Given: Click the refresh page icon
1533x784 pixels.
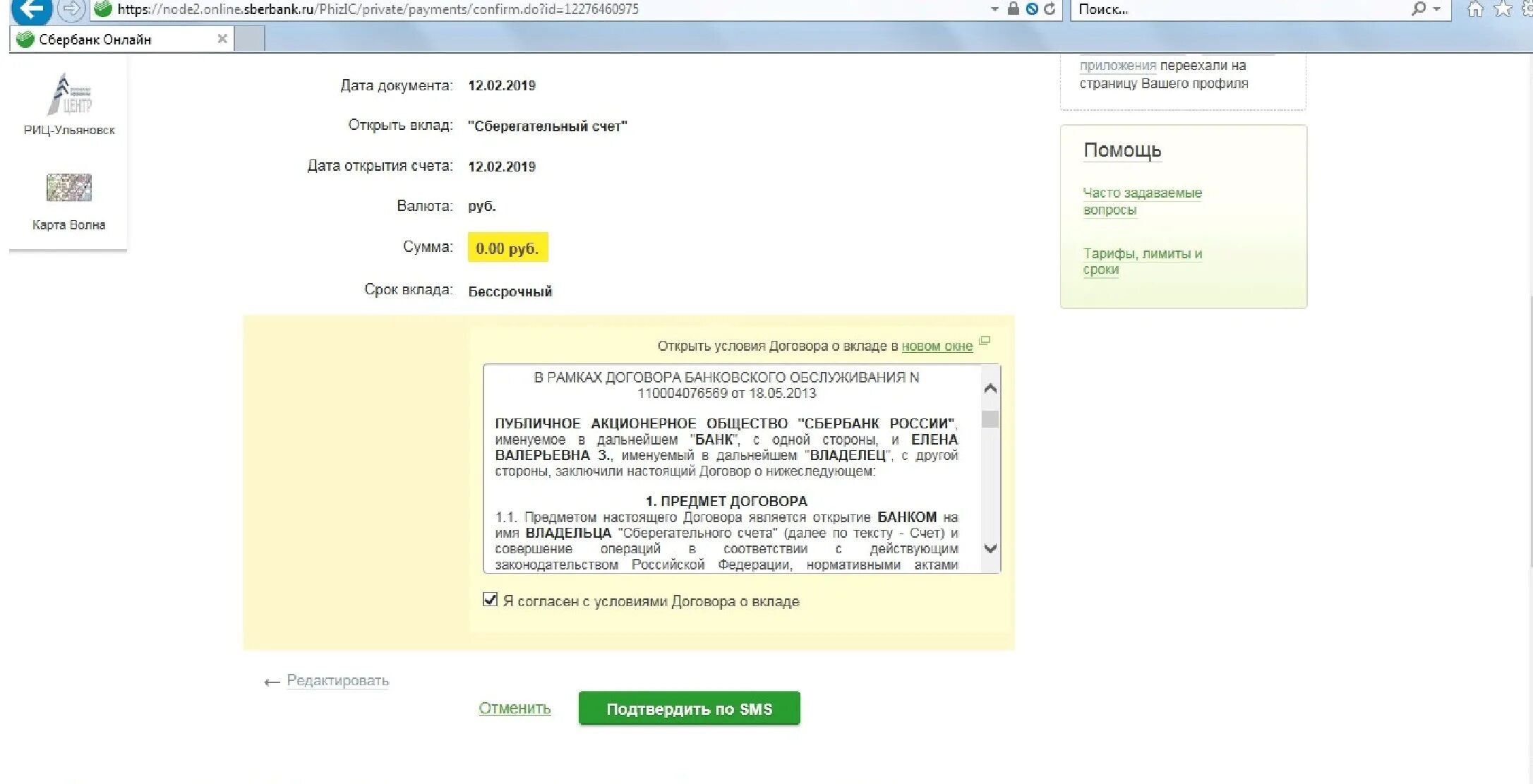Looking at the screenshot, I should 1050,9.
